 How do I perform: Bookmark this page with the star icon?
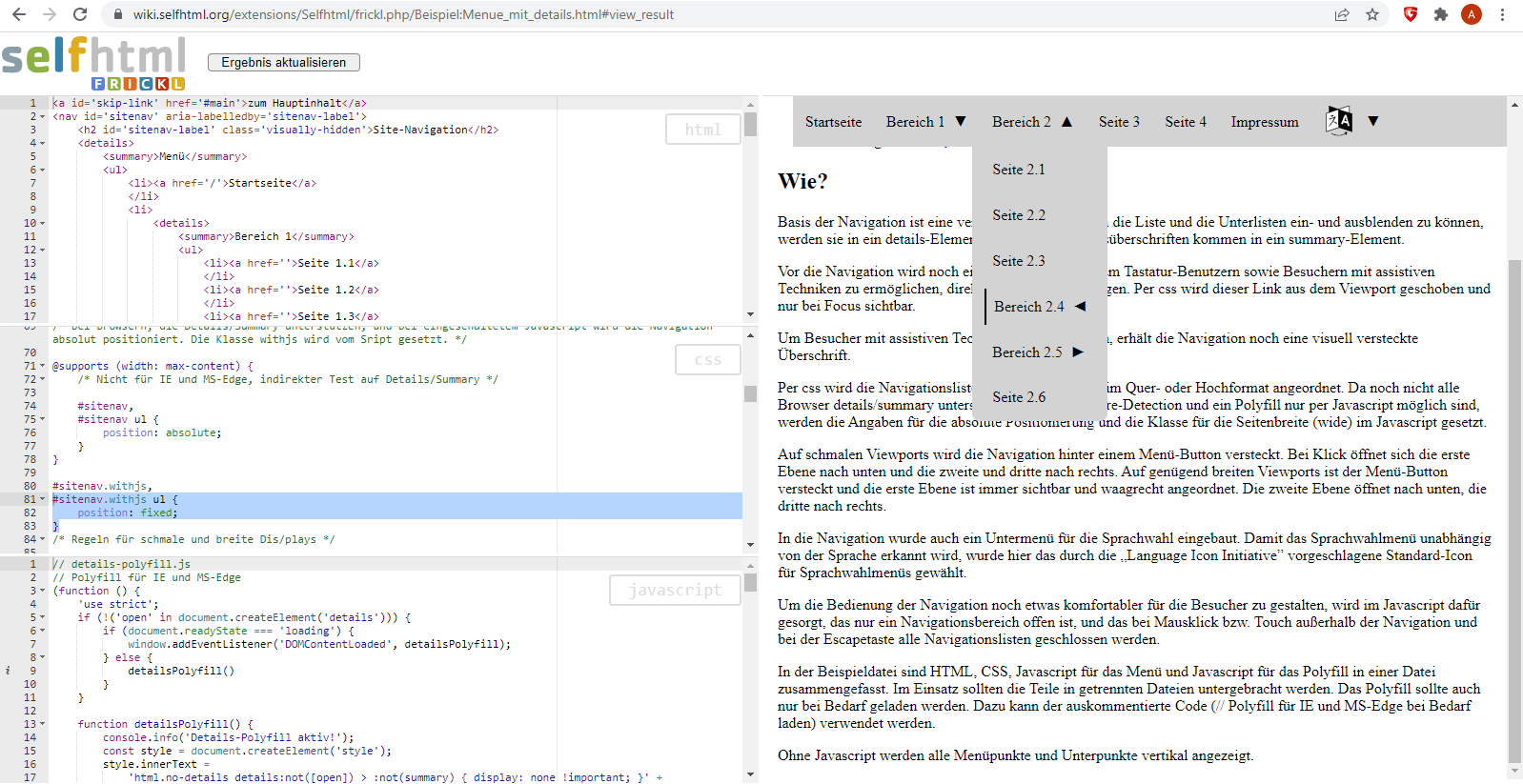tap(1372, 14)
